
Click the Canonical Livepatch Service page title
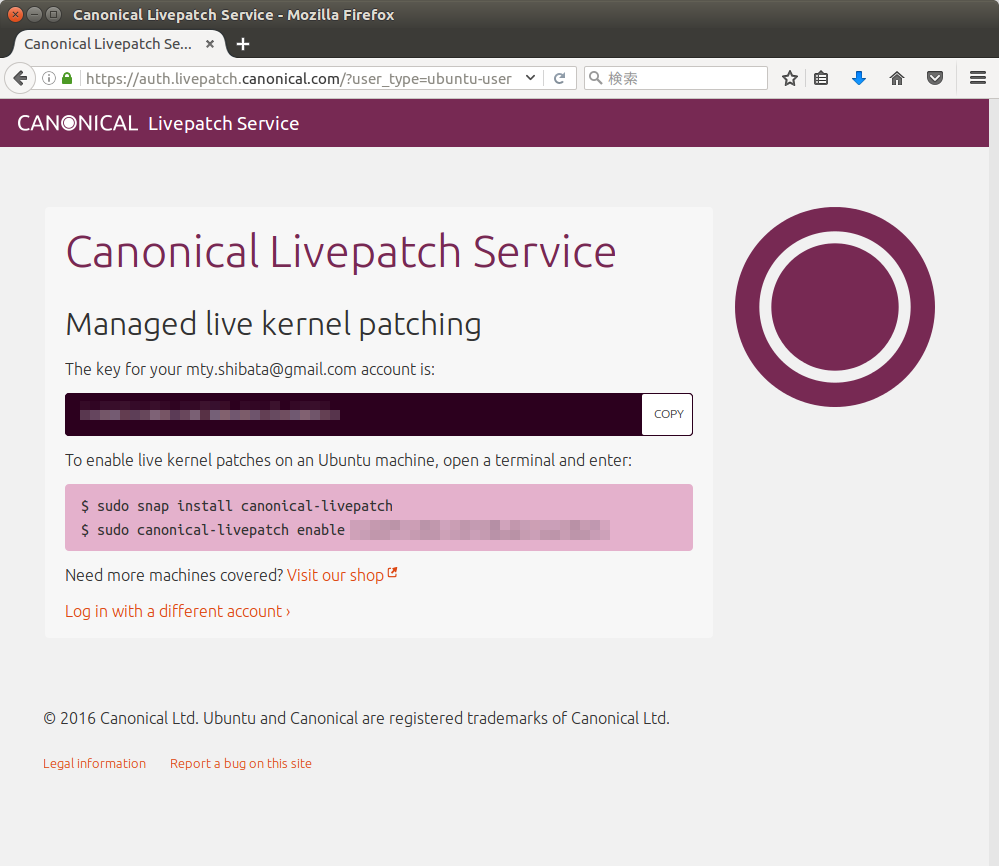point(341,252)
